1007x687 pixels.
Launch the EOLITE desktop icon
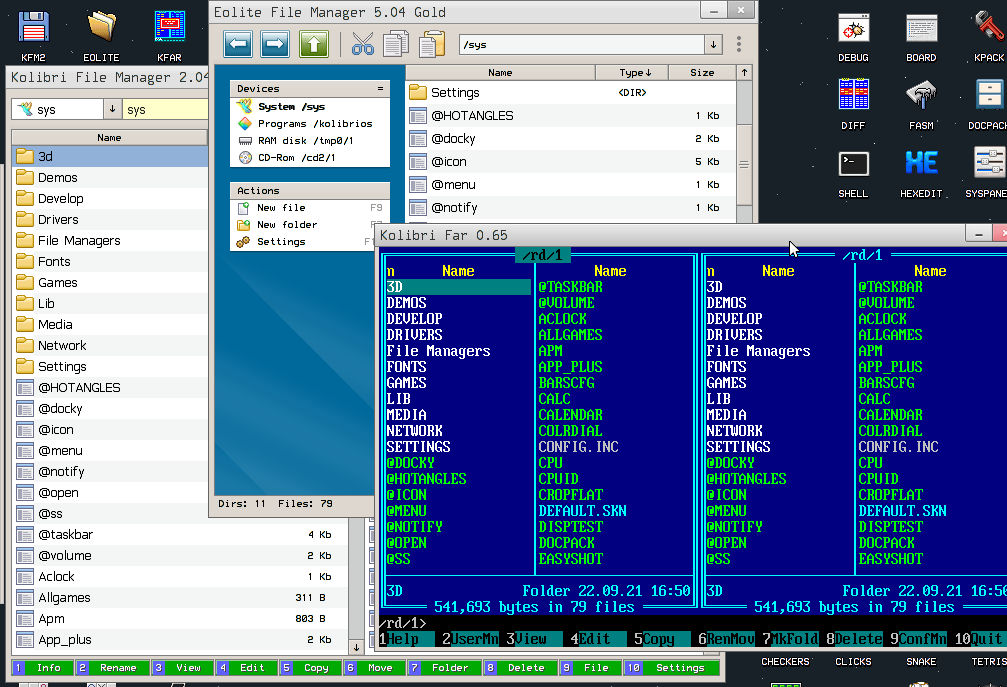tap(101, 36)
